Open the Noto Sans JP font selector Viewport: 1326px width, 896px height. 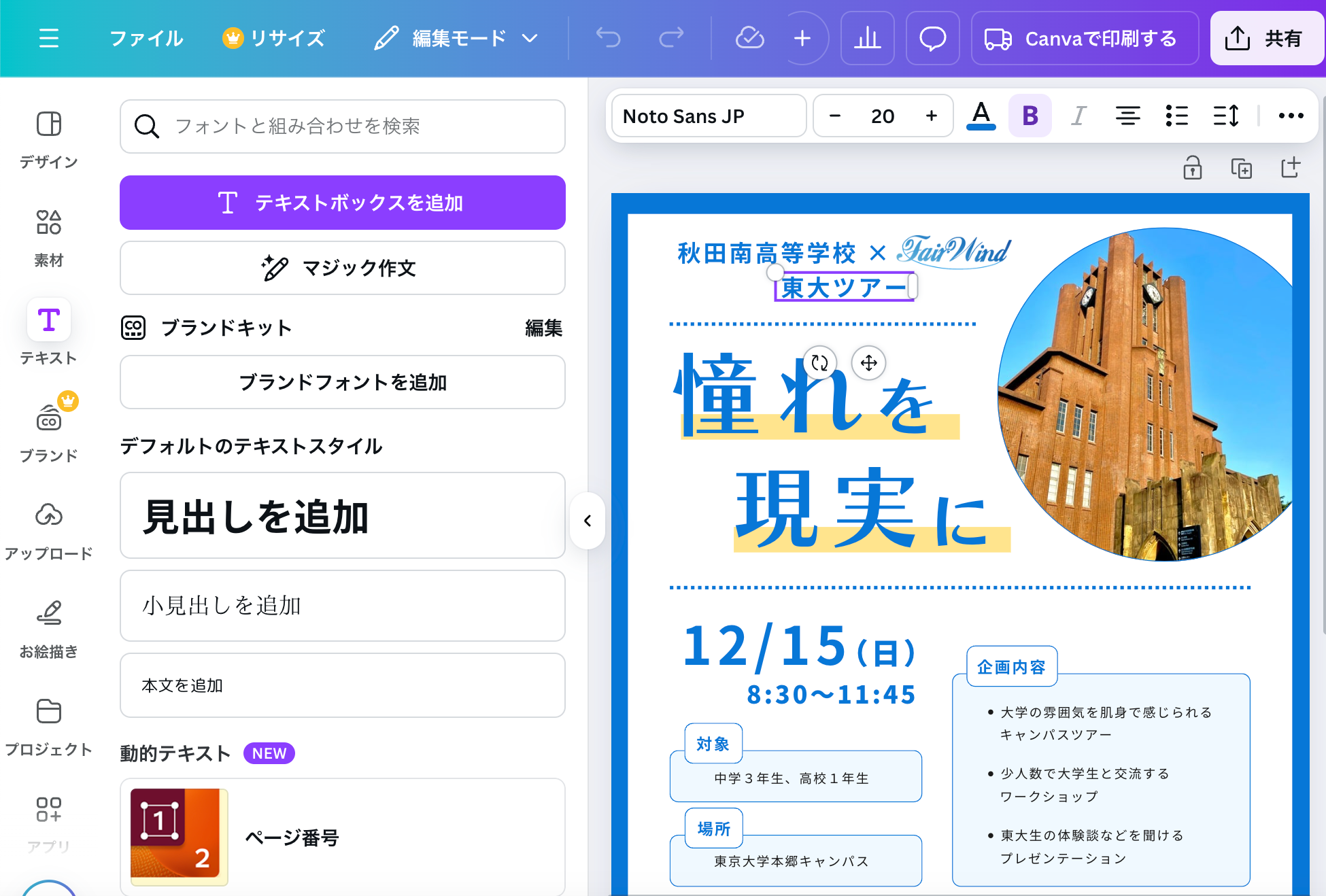(707, 116)
